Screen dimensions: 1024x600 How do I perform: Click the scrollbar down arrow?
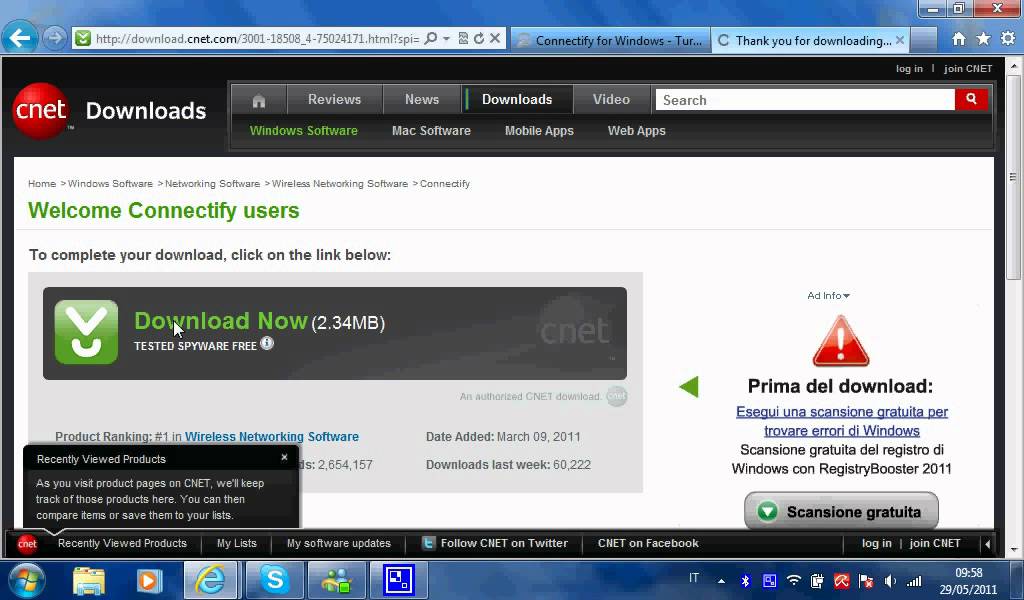(1014, 550)
